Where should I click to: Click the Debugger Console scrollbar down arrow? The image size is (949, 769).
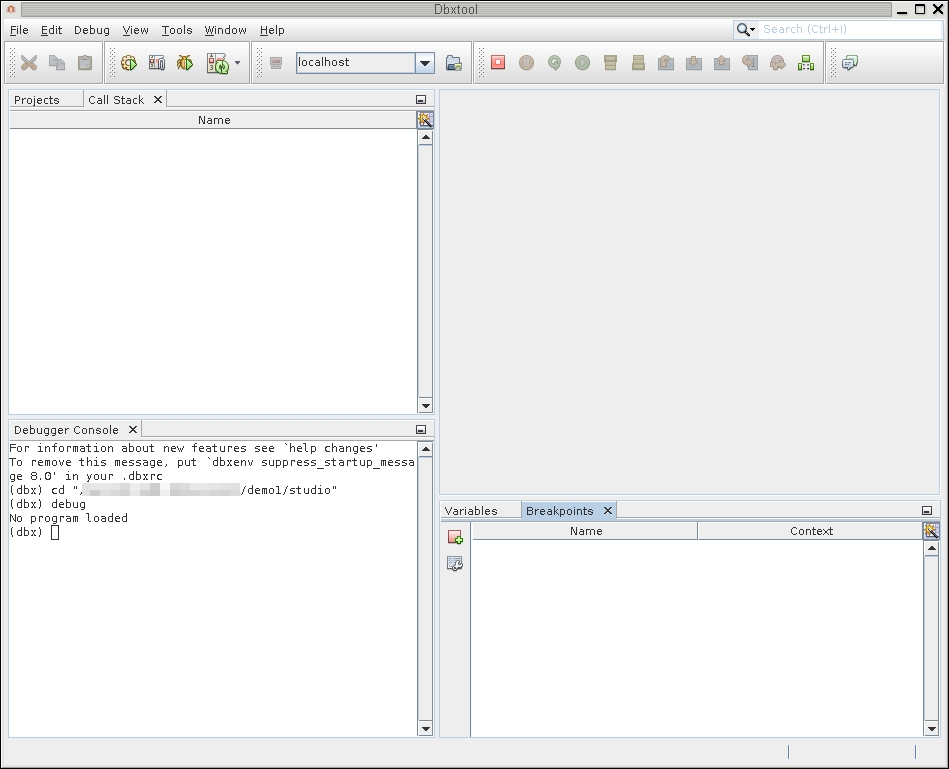tap(425, 729)
